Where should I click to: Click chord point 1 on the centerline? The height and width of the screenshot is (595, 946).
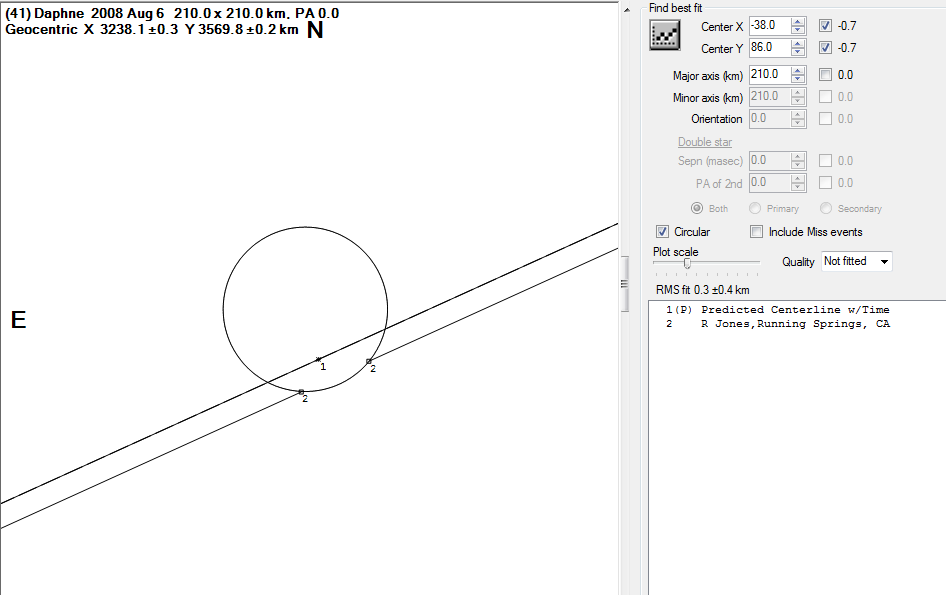coord(319,360)
